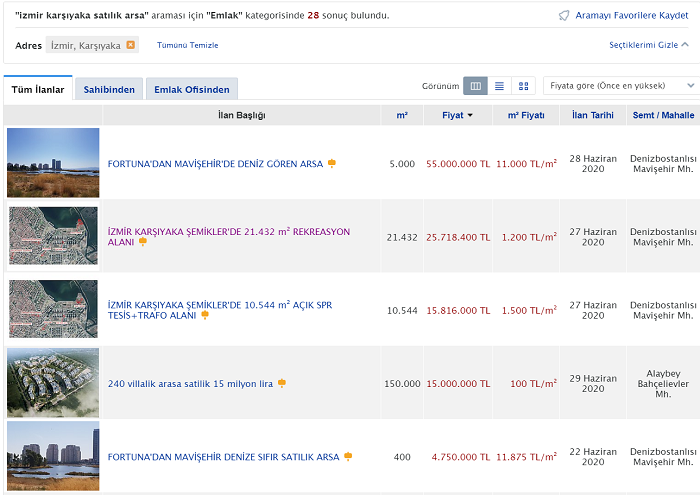Switch to the grid gallery view icon
The image size is (700, 495).
click(x=523, y=86)
